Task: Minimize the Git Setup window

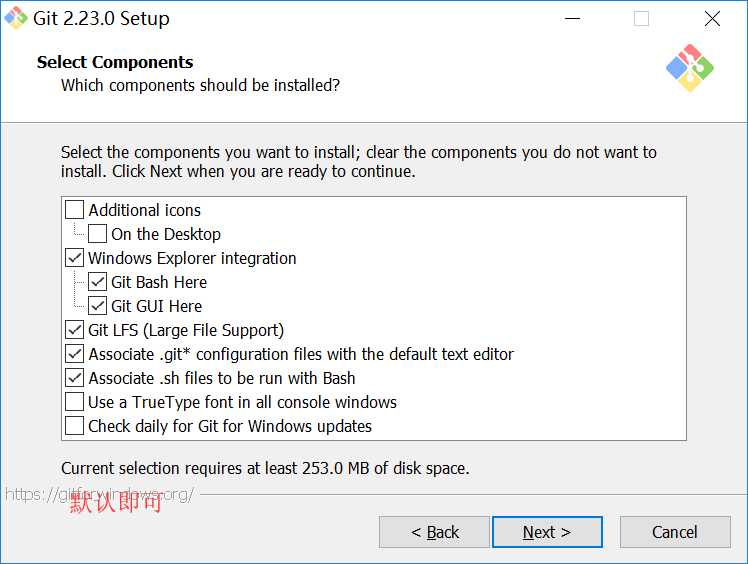Action: click(572, 19)
